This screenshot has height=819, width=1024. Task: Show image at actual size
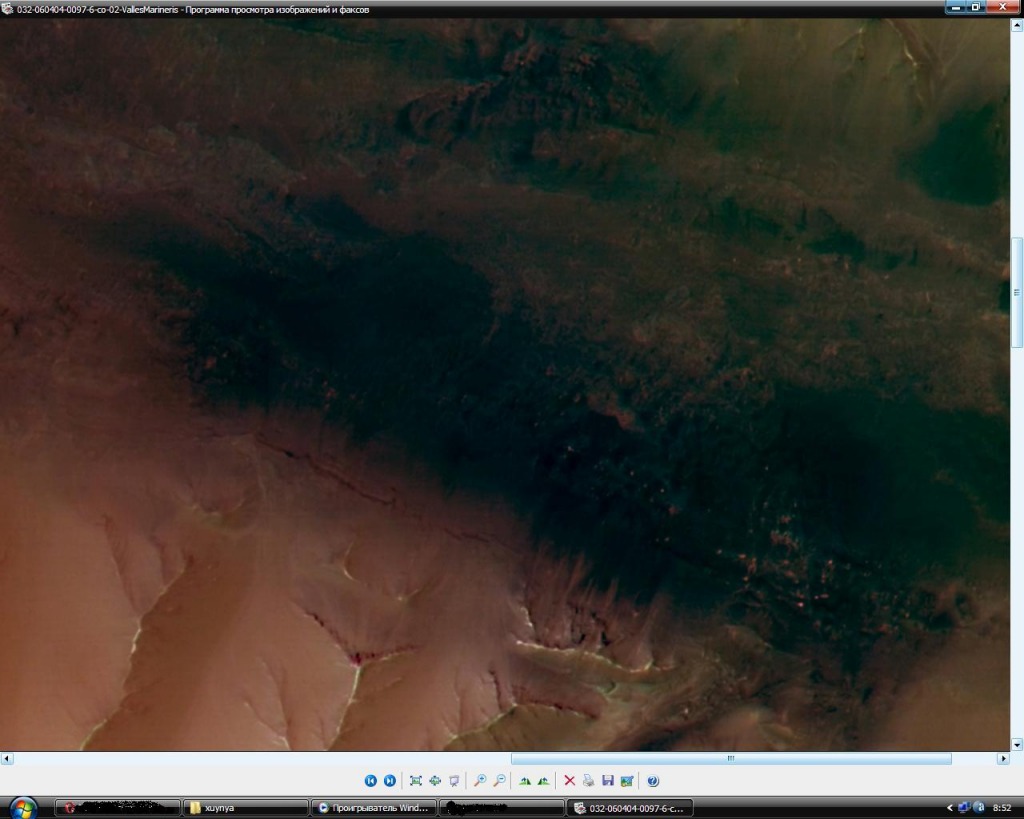pyautogui.click(x=435, y=781)
